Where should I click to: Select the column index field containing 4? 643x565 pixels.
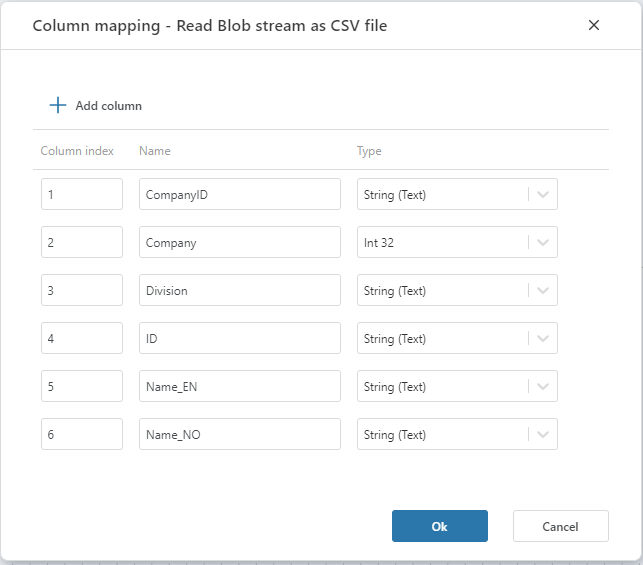(81, 339)
